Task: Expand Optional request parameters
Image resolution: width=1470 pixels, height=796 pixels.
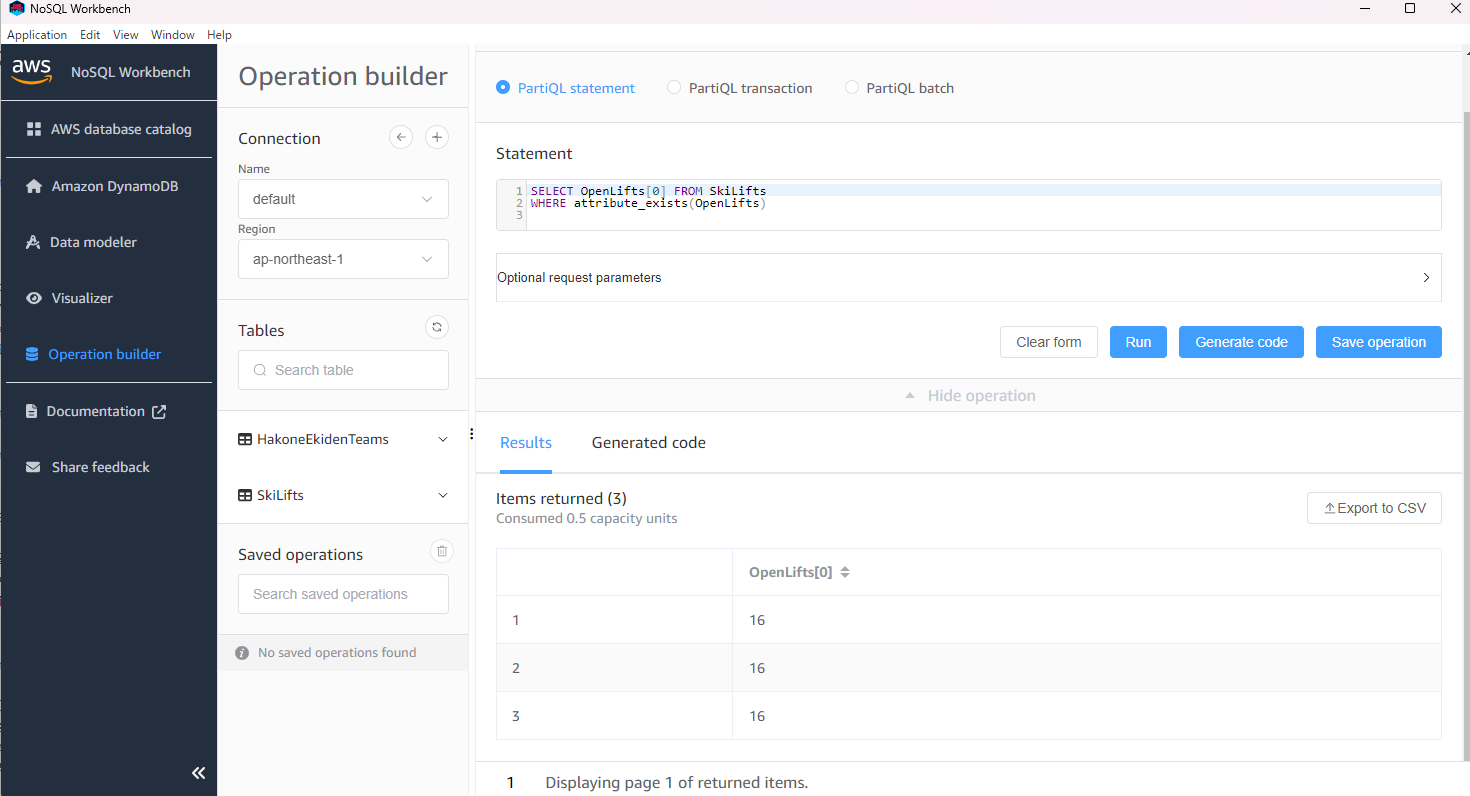Action: [x=1426, y=277]
